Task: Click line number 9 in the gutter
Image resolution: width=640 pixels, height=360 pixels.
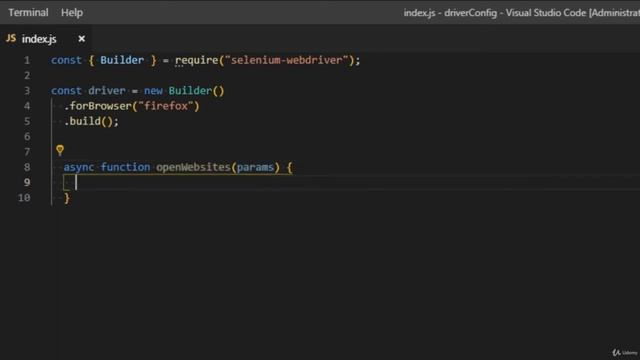Action: (27, 182)
